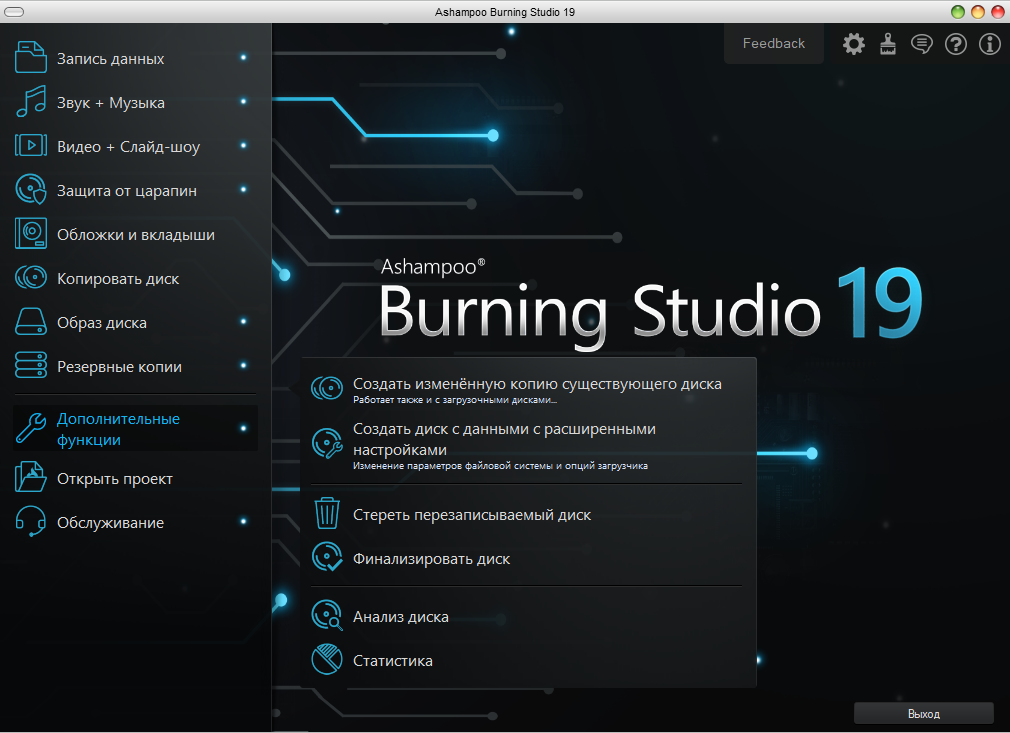1010x733 pixels.
Task: Select the music note icon for Звук + Музыка
Action: [x=31, y=102]
